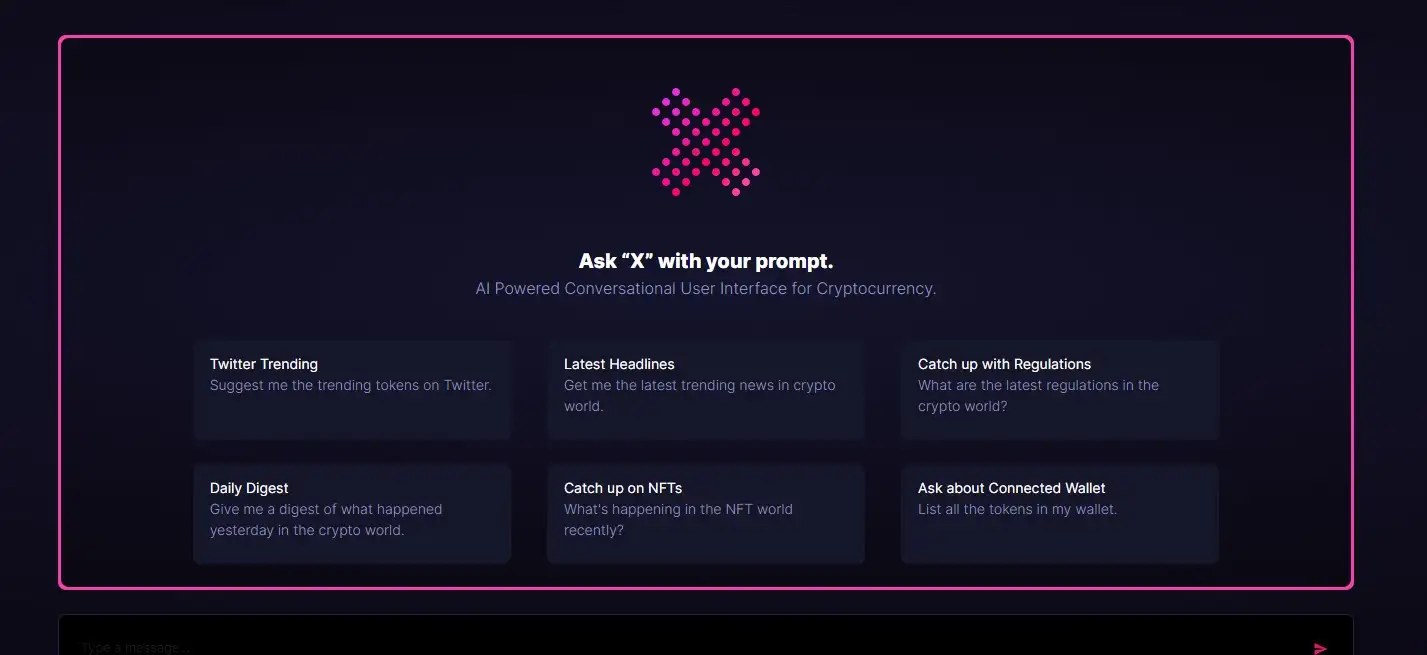
Task: Click "What are the latest regulations" description
Action: click(x=1038, y=386)
